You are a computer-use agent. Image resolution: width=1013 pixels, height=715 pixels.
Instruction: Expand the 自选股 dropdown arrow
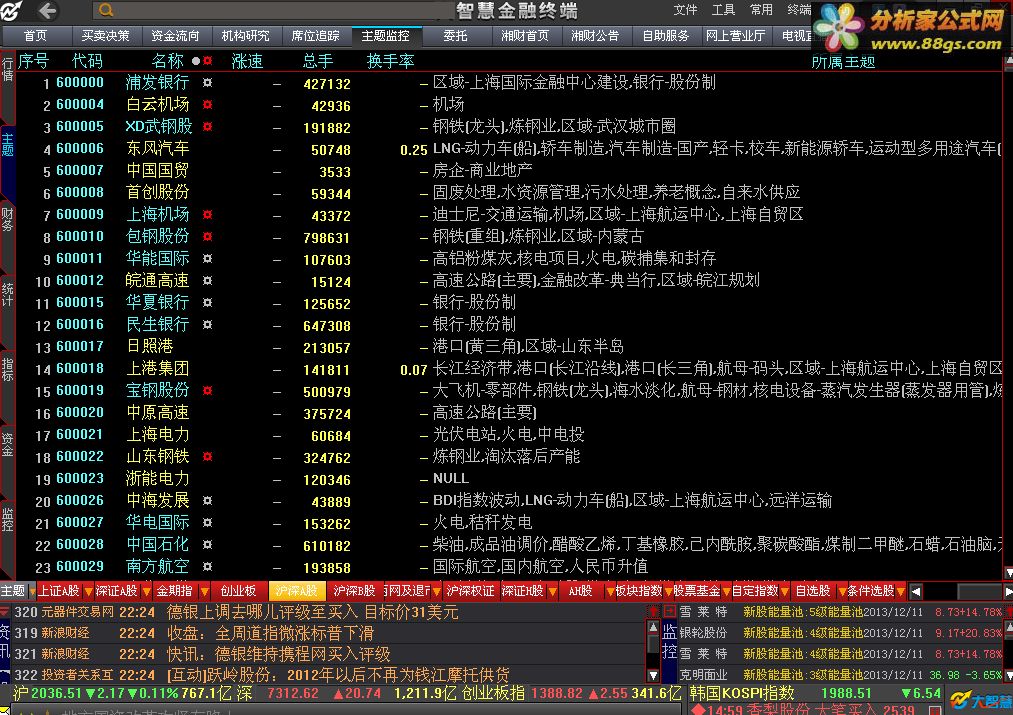(x=842, y=591)
